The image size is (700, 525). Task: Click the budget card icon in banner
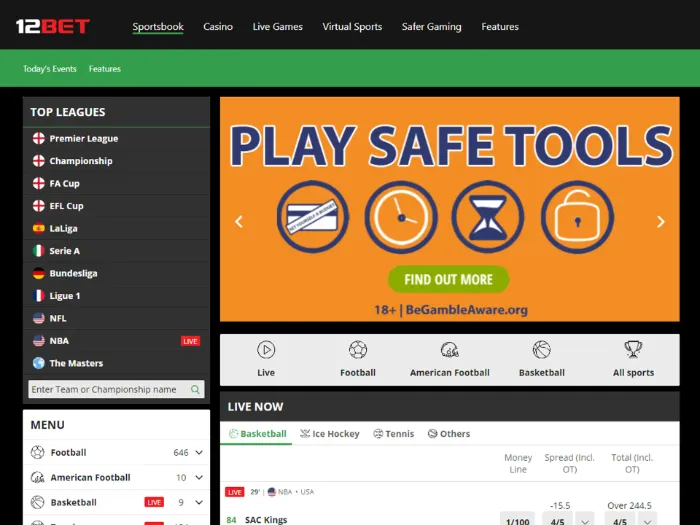coord(312,217)
